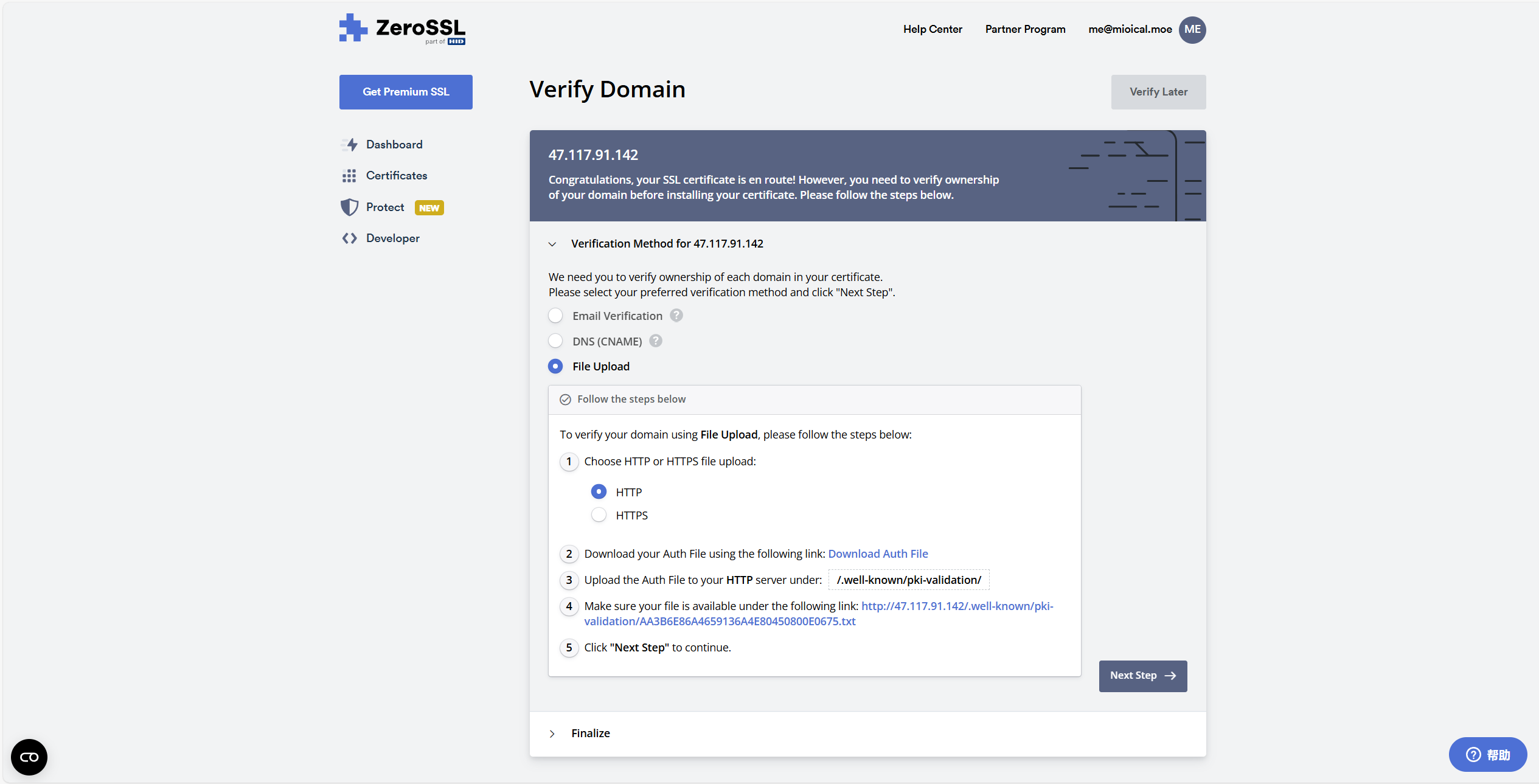Click Email Verification help question mark
Viewport: 1539px width, 784px height.
(676, 316)
